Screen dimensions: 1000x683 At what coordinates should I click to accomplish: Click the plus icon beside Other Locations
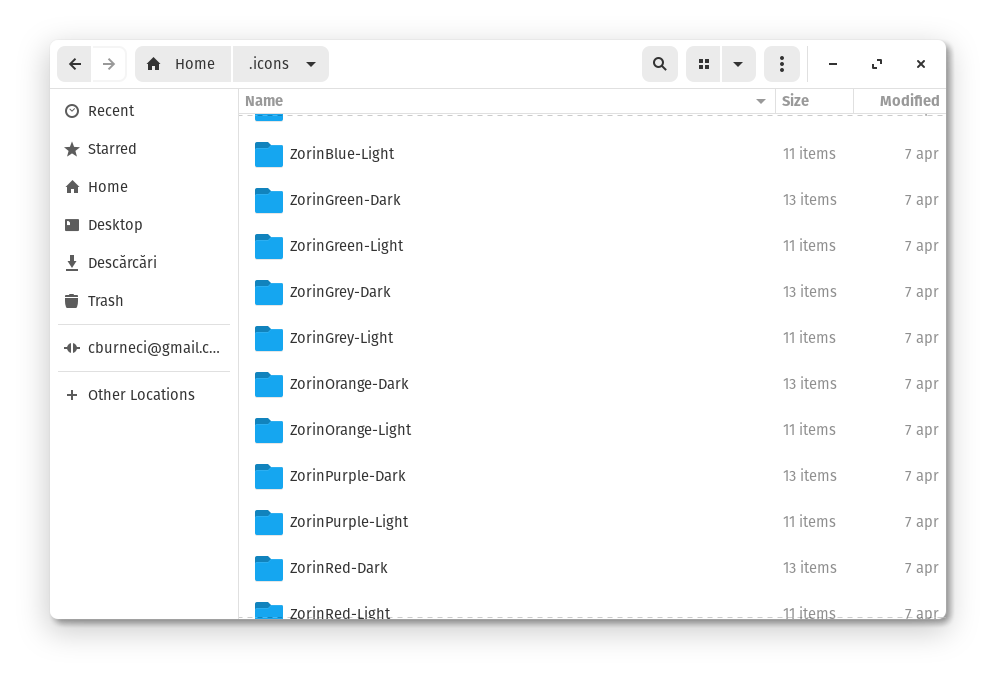(x=72, y=395)
